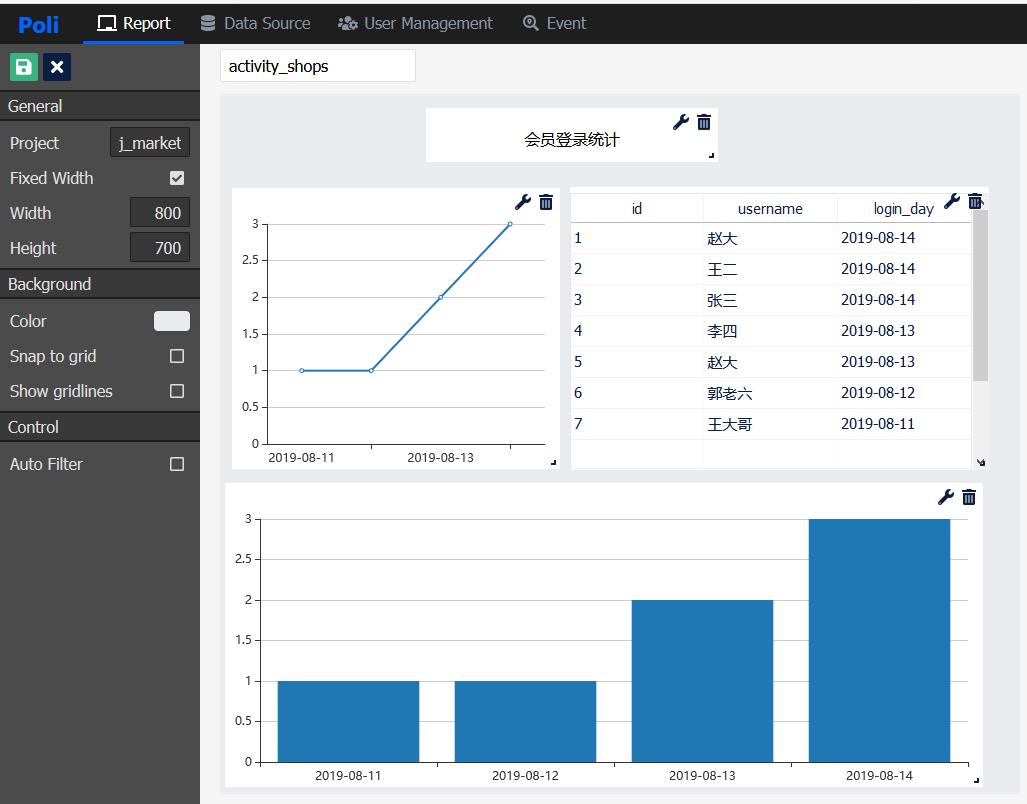Viewport: 1027px width, 804px height.
Task: Enable the Snap to grid checkbox
Action: (177, 356)
